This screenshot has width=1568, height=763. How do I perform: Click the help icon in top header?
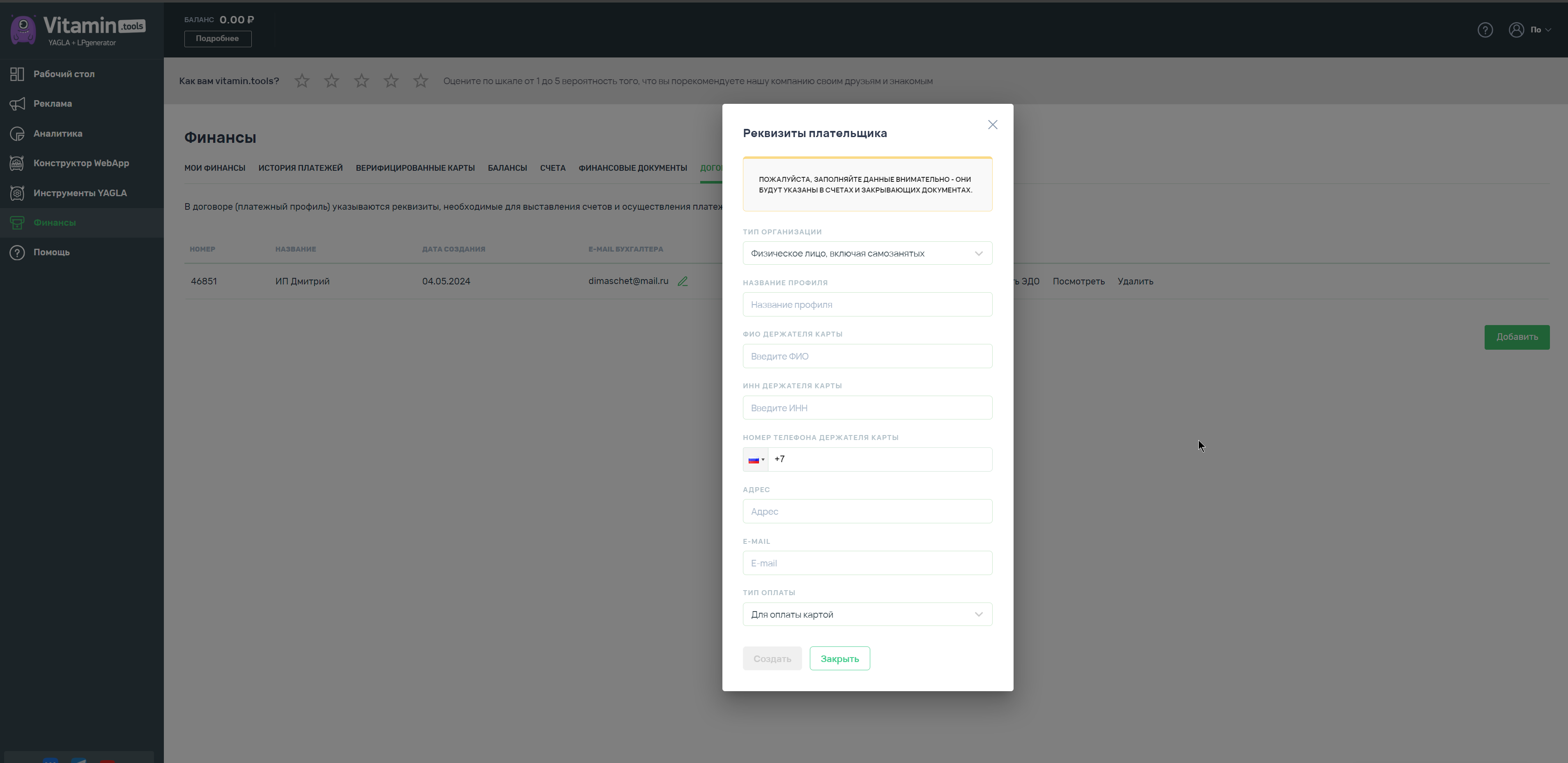point(1485,30)
